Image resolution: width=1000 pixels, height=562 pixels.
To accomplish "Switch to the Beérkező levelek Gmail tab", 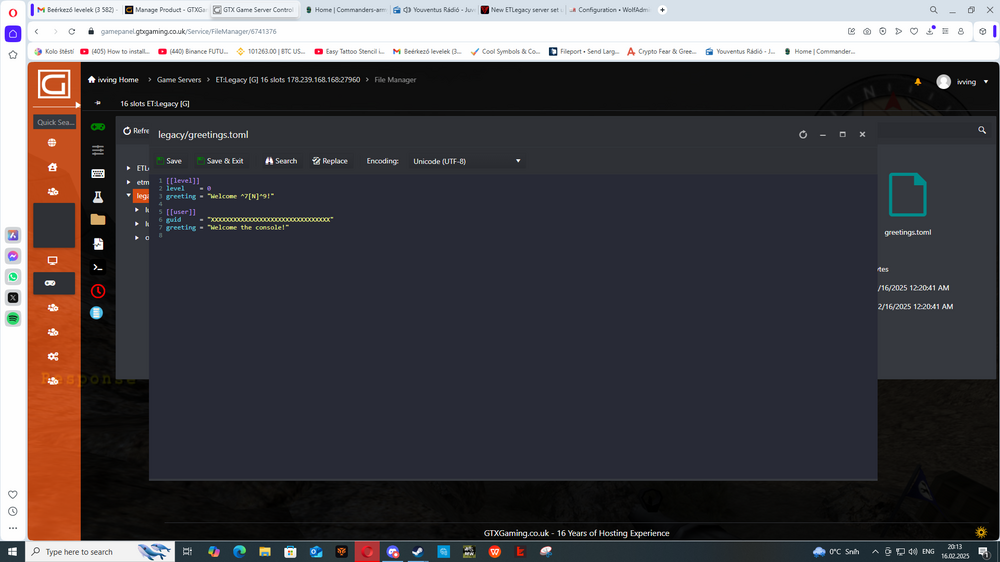I will coord(77,10).
